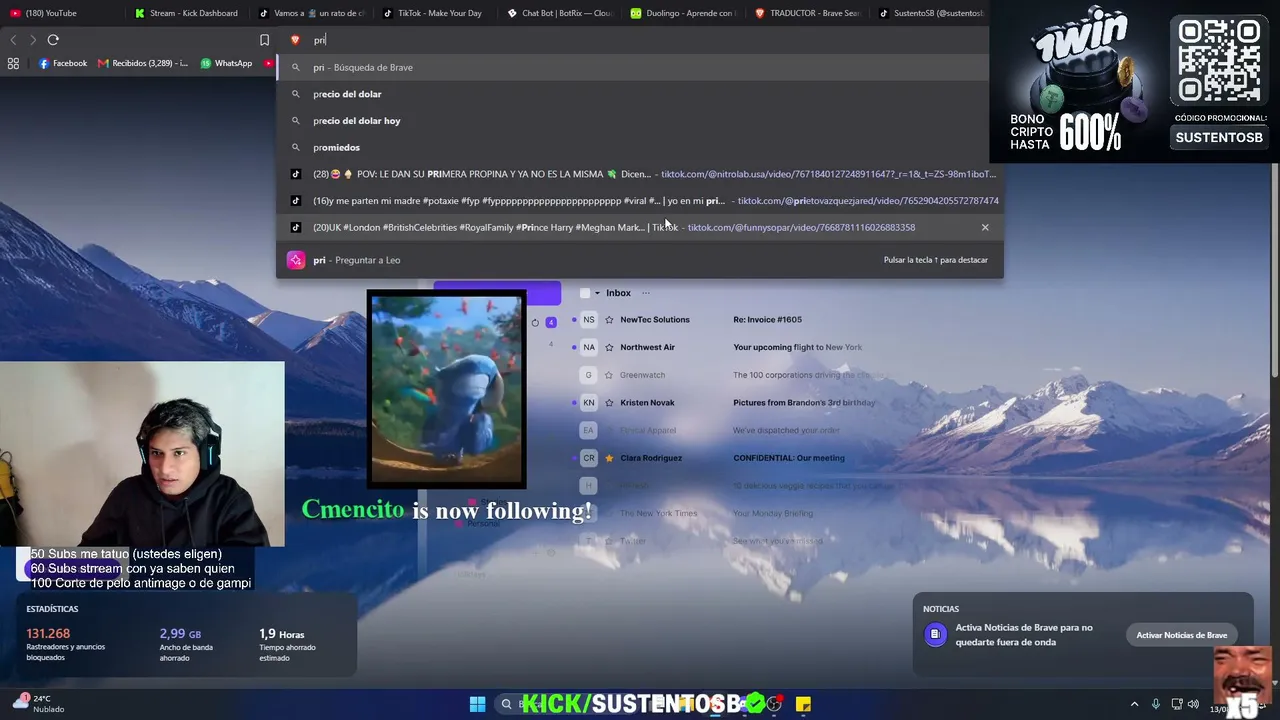Switch to the Duolingo tab
This screenshot has height=720, width=1280.
coord(682,13)
